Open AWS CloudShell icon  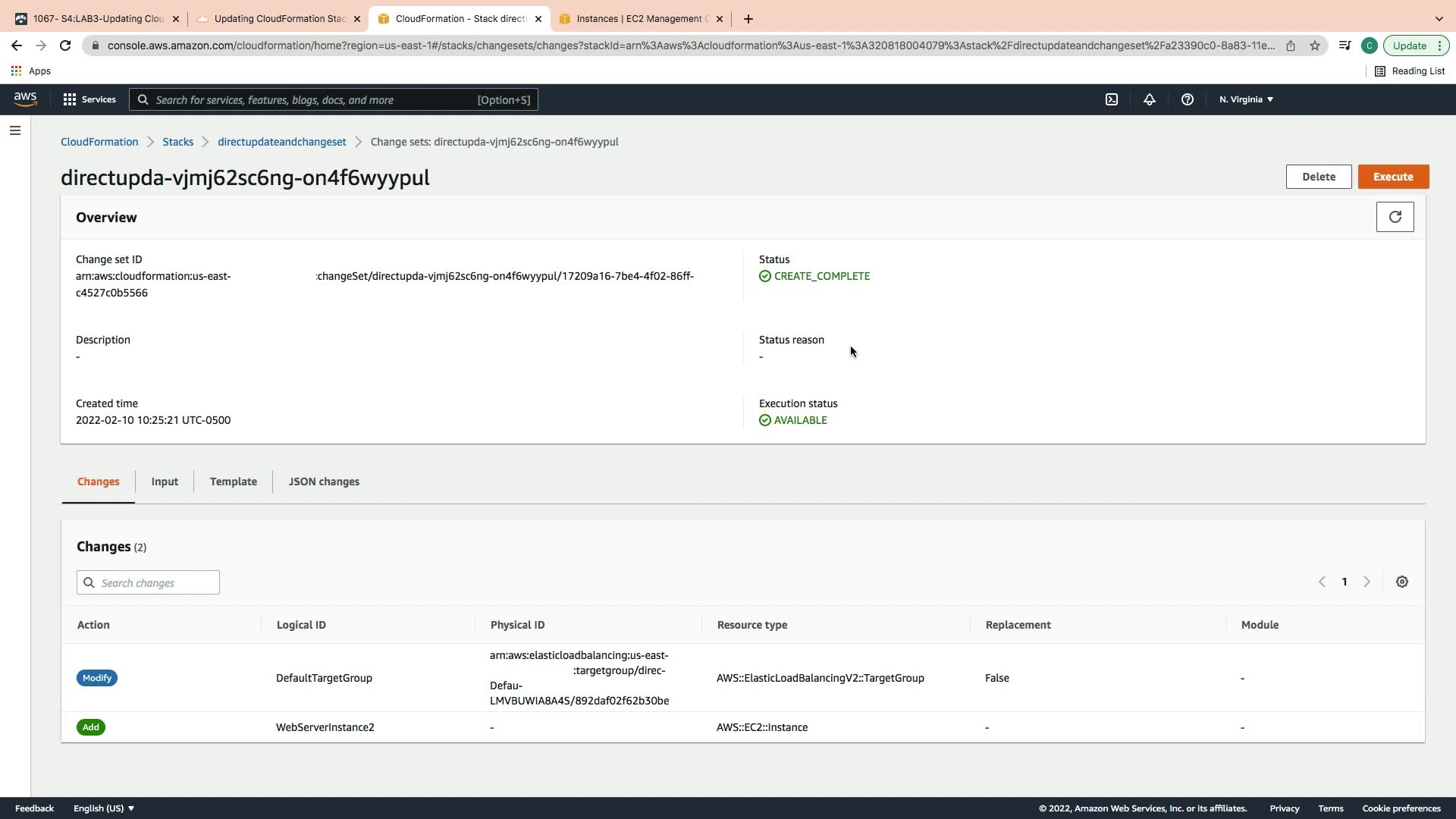click(1111, 99)
